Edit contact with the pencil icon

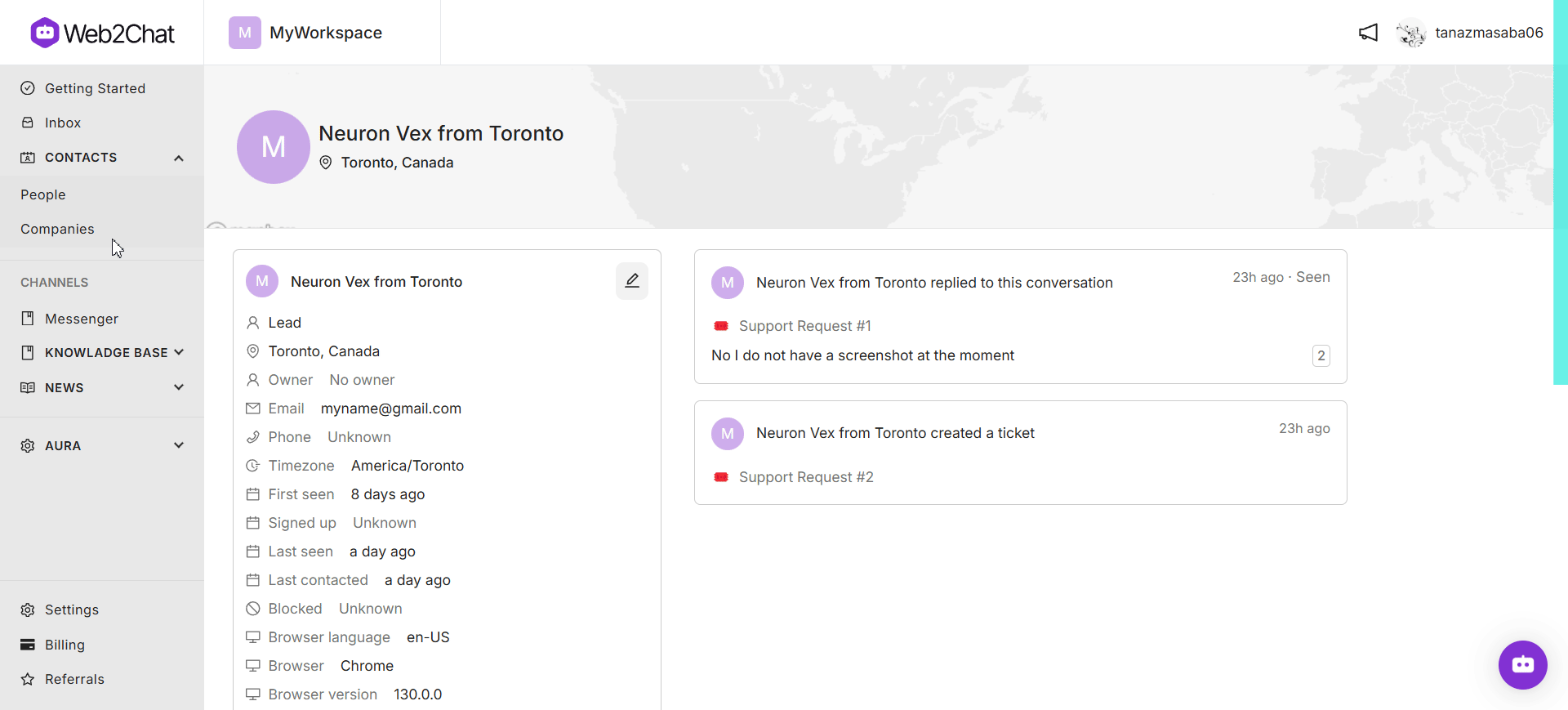632,281
